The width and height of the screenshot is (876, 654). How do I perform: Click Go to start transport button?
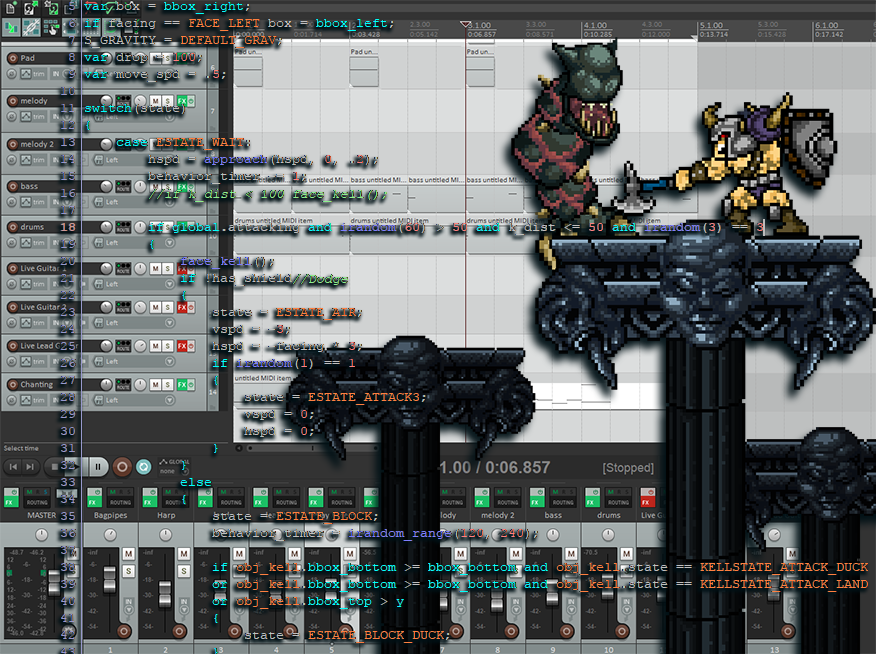13,467
